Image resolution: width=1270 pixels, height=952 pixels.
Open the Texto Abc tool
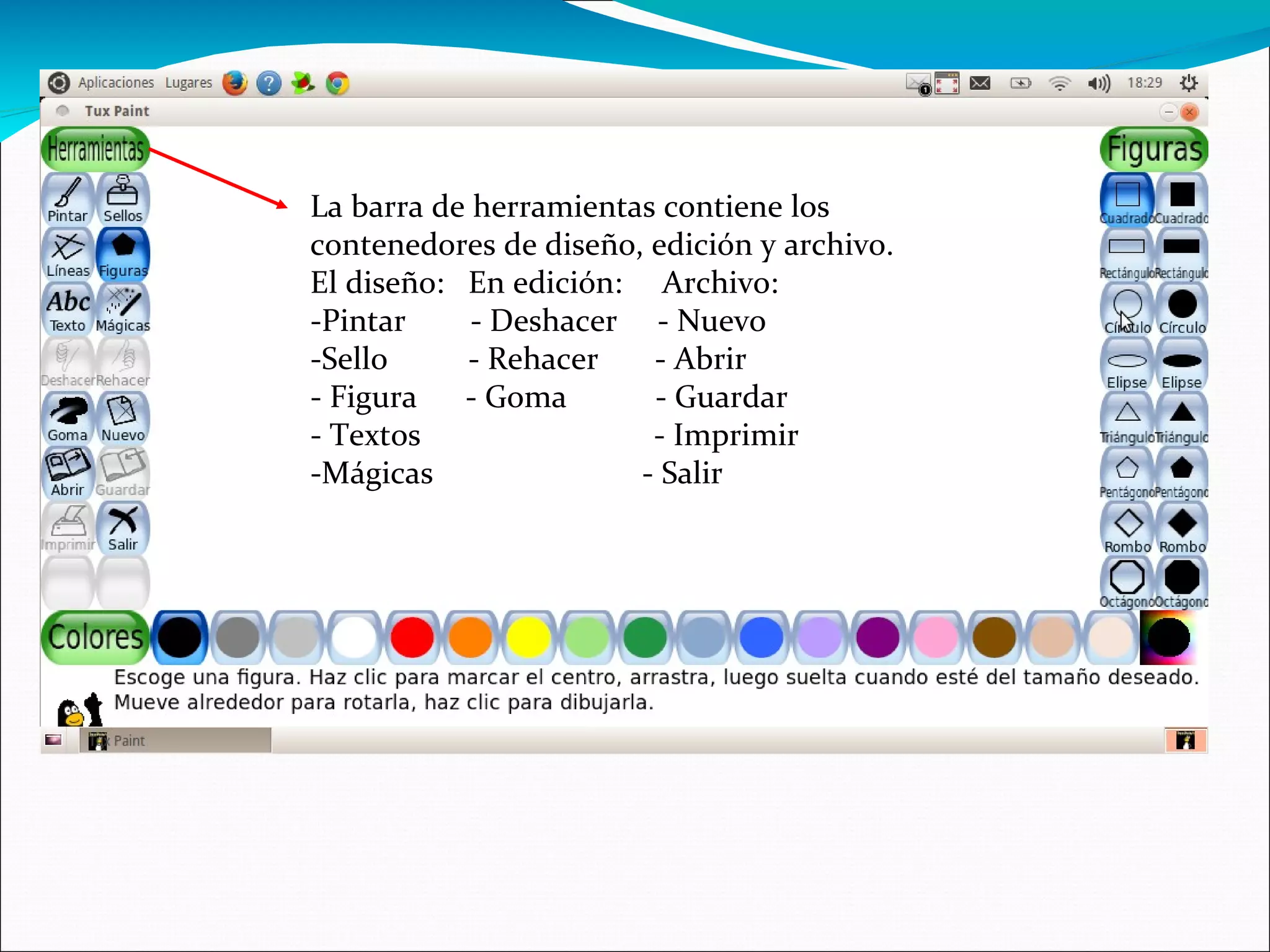tap(68, 309)
